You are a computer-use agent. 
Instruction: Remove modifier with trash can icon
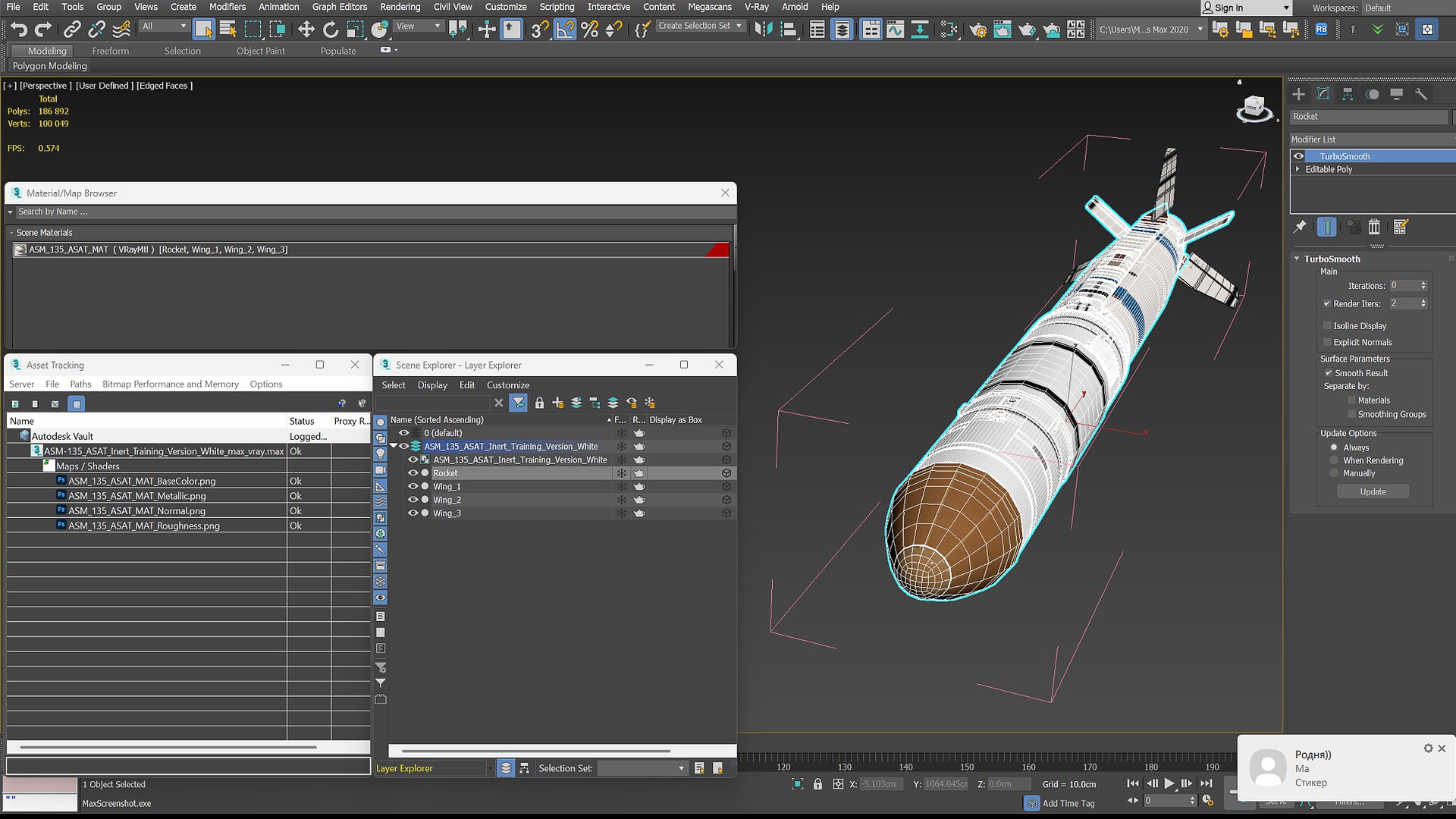pos(1374,227)
